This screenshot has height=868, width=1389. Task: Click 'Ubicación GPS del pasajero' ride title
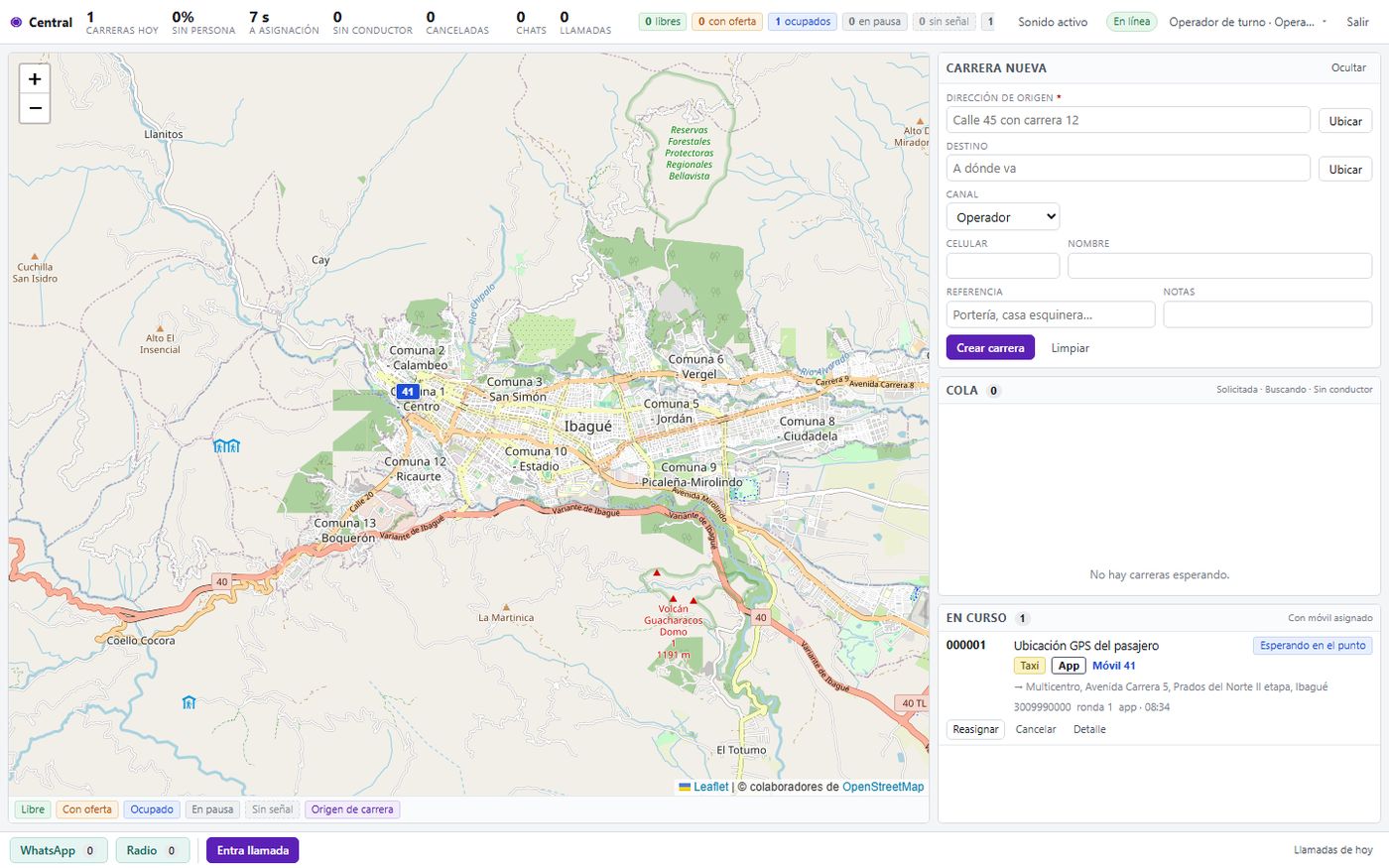(1086, 646)
